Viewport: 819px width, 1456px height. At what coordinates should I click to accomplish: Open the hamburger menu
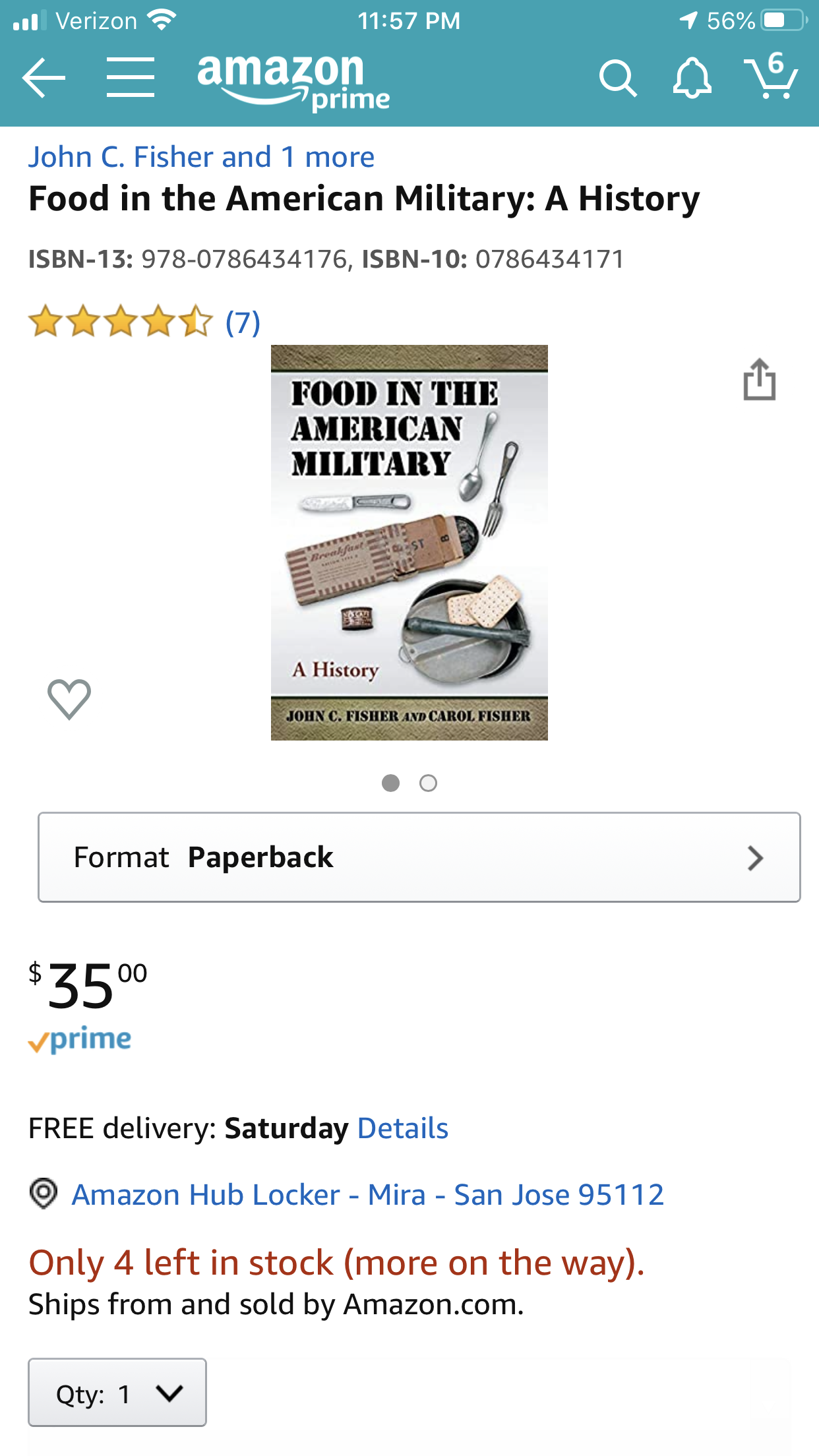click(x=131, y=77)
